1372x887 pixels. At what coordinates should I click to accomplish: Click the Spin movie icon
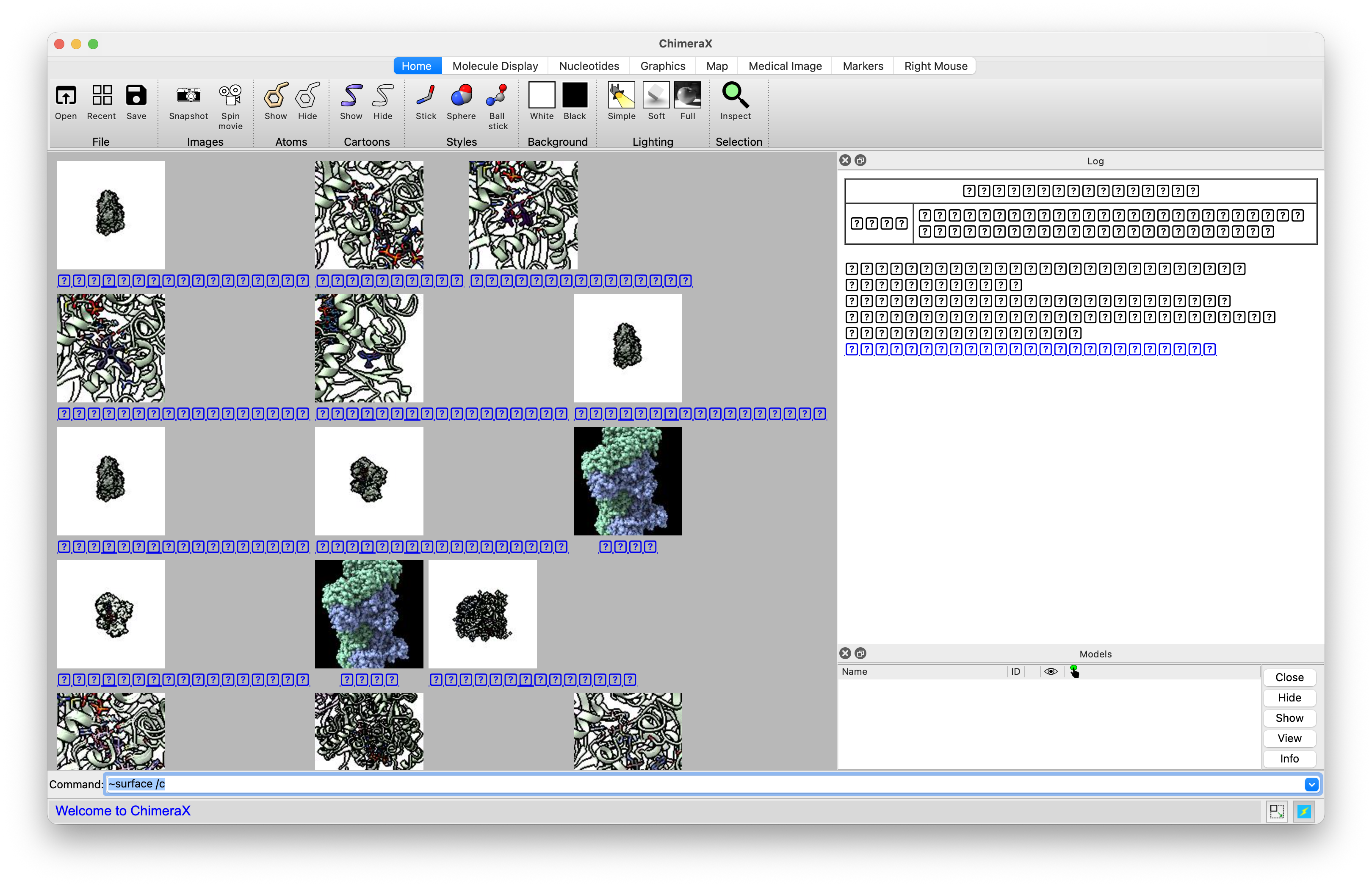(x=230, y=96)
